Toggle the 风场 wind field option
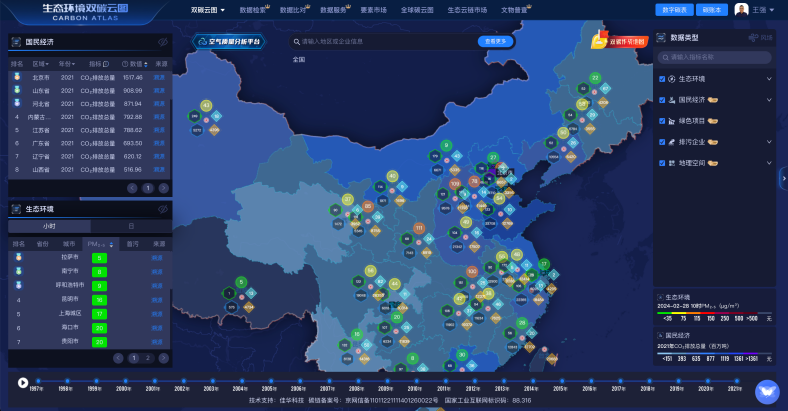Viewport: 788px width, 411px height. tap(760, 38)
